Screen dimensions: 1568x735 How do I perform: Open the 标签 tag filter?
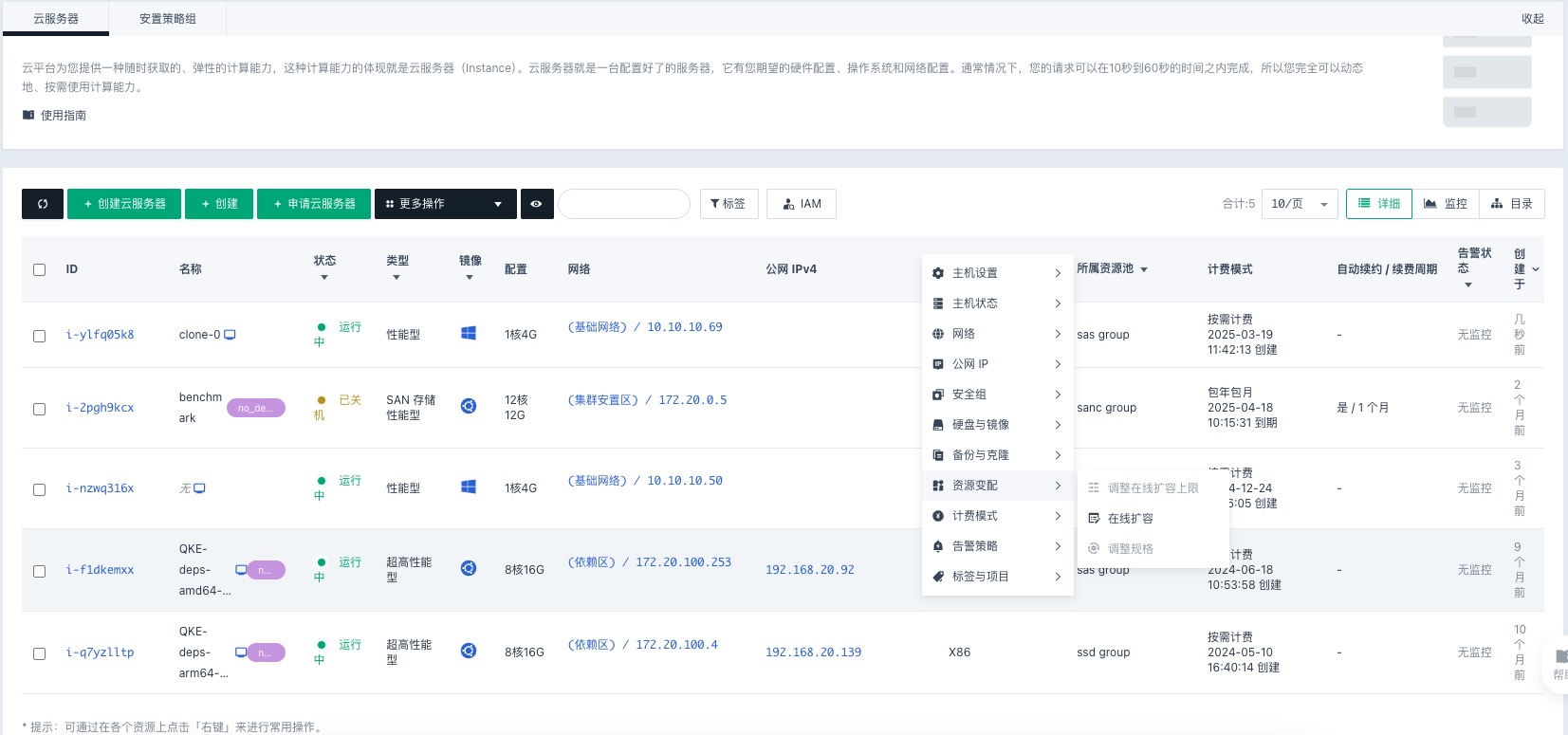click(729, 204)
